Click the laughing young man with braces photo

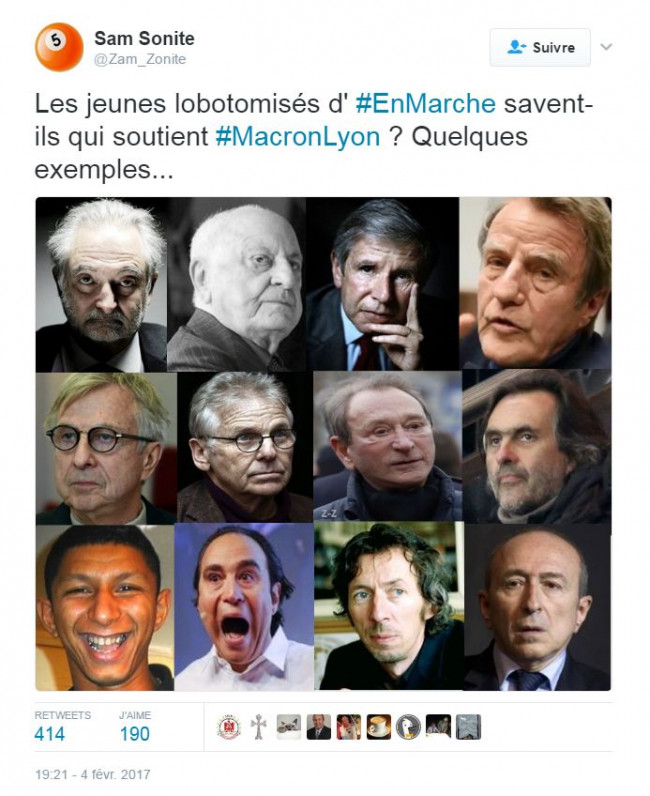(x=105, y=607)
